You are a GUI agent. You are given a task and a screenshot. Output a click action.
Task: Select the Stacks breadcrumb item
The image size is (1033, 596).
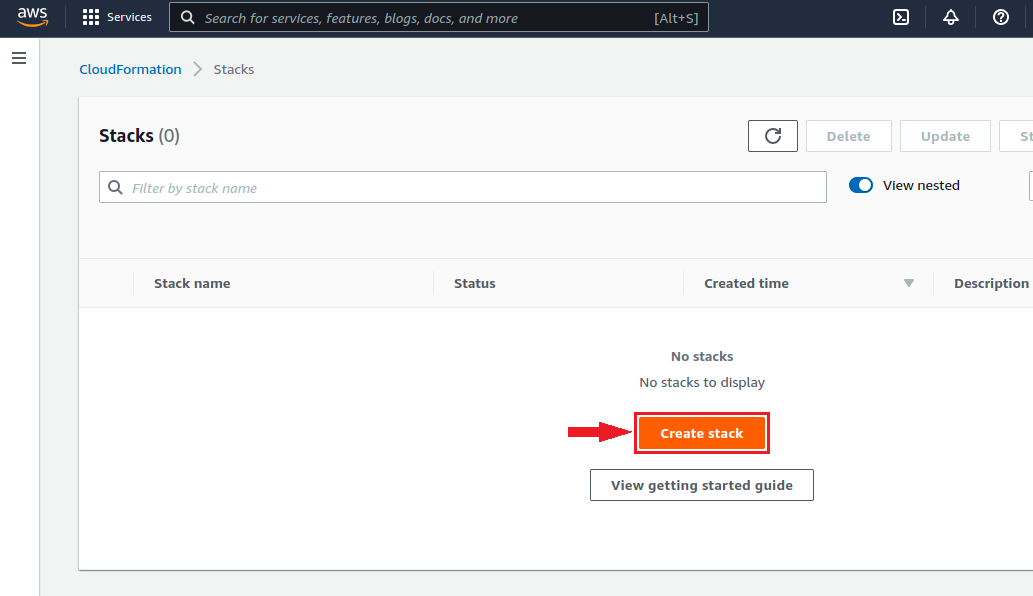pyautogui.click(x=234, y=69)
